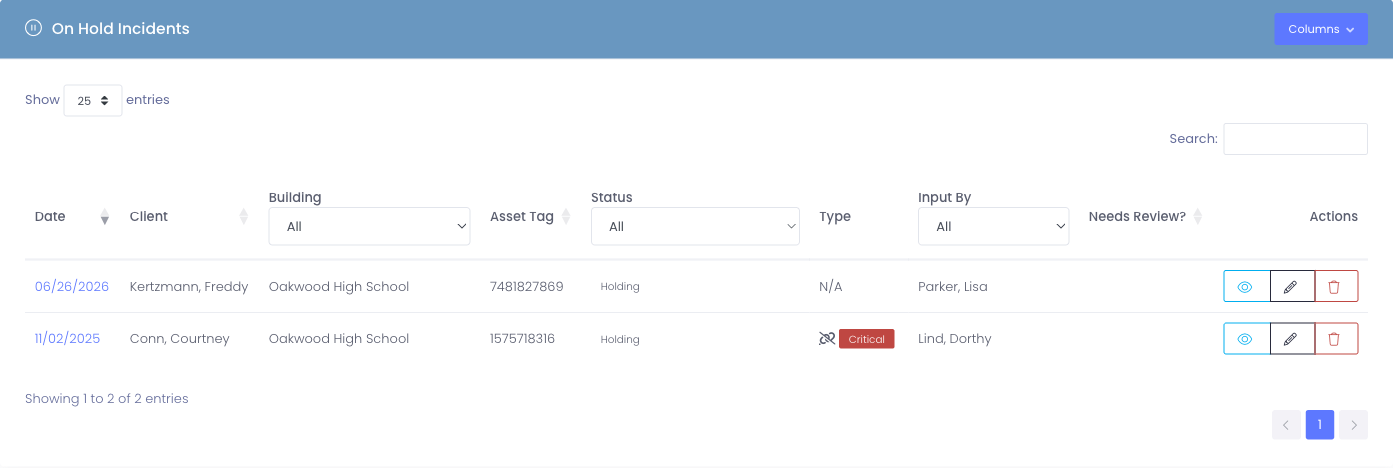Click N/A type in Kertzmann row
Viewport: 1393px width, 468px height.
click(831, 287)
